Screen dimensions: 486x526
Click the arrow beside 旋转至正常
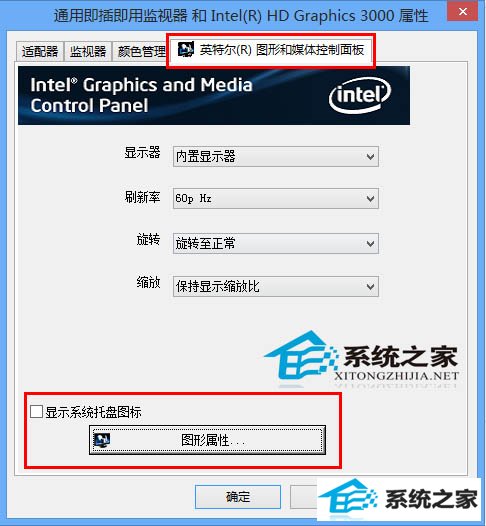pyautogui.click(x=370, y=244)
